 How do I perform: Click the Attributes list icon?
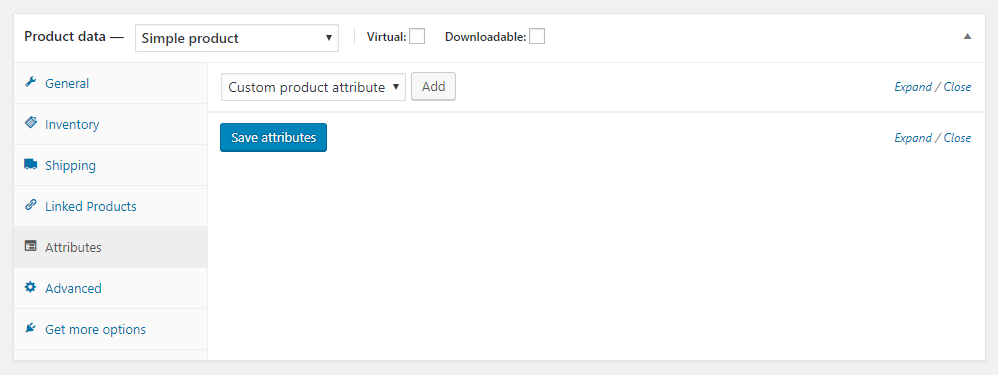[30, 246]
